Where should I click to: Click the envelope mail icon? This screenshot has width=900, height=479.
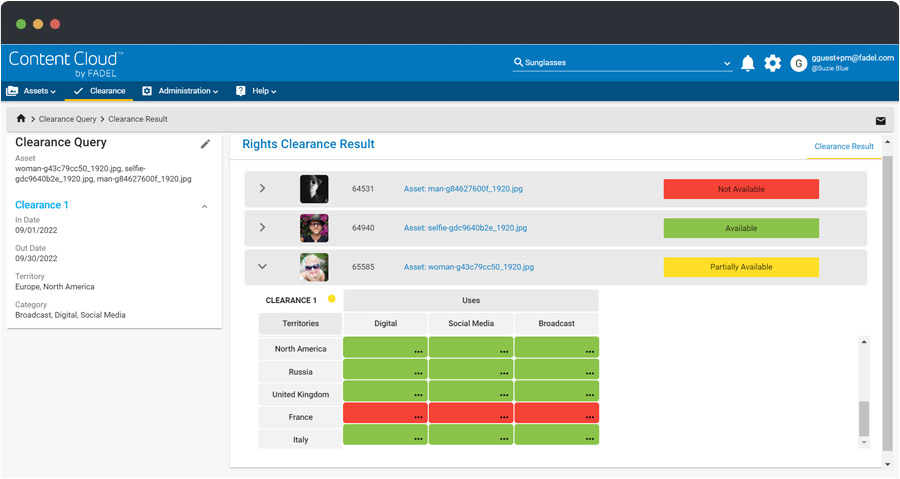coord(880,120)
